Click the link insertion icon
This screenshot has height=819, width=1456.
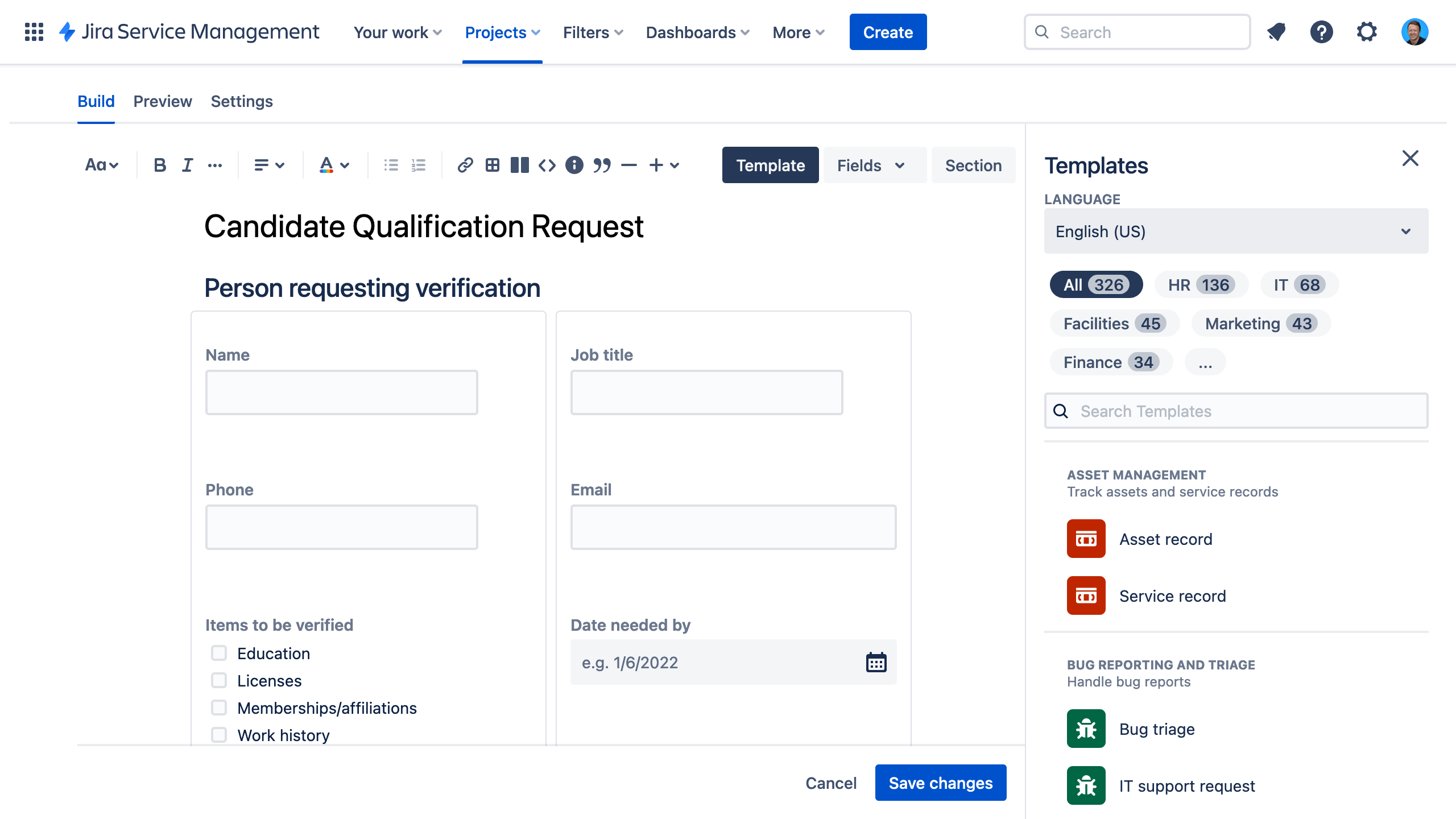[x=464, y=164]
